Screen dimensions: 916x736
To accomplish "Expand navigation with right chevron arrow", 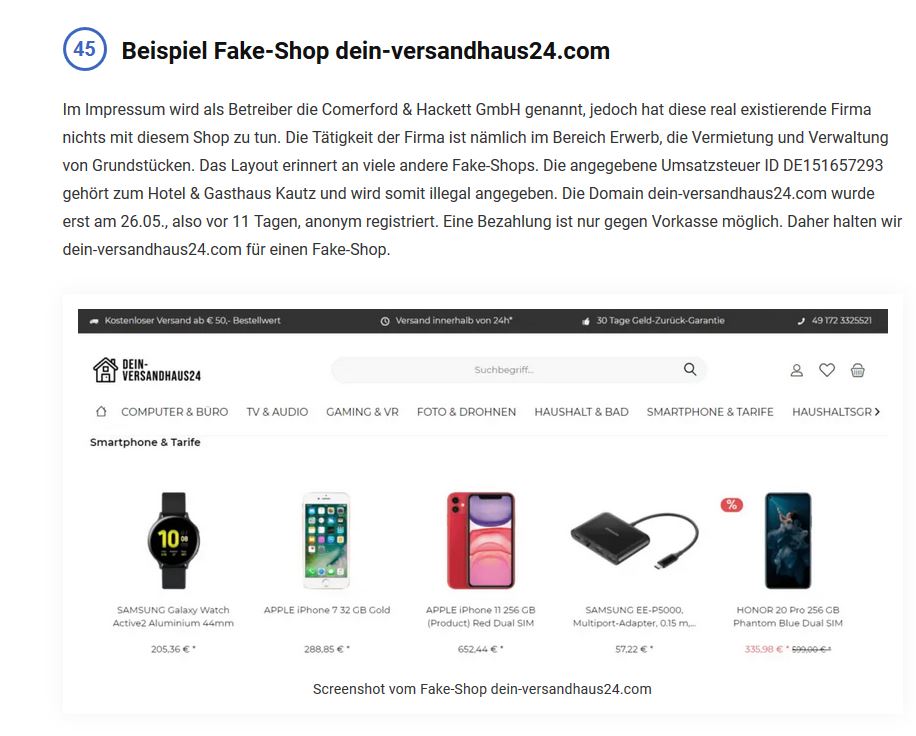I will coord(877,412).
